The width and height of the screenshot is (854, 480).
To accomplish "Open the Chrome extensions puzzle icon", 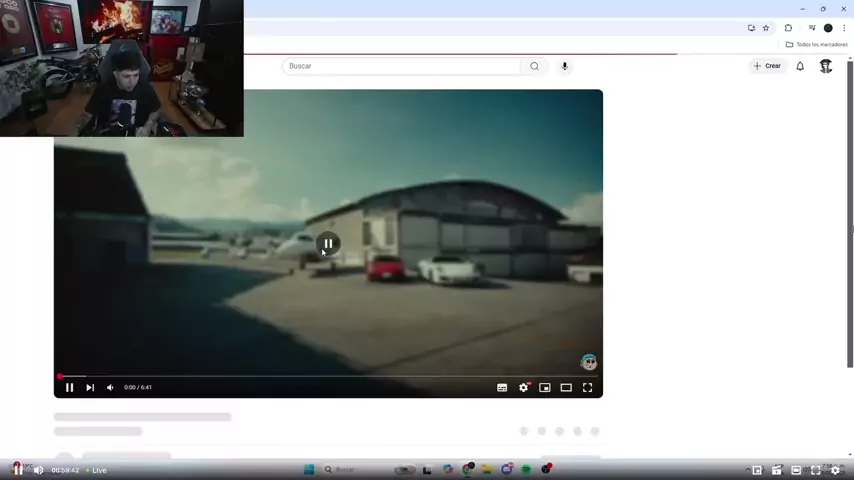I will 788,28.
